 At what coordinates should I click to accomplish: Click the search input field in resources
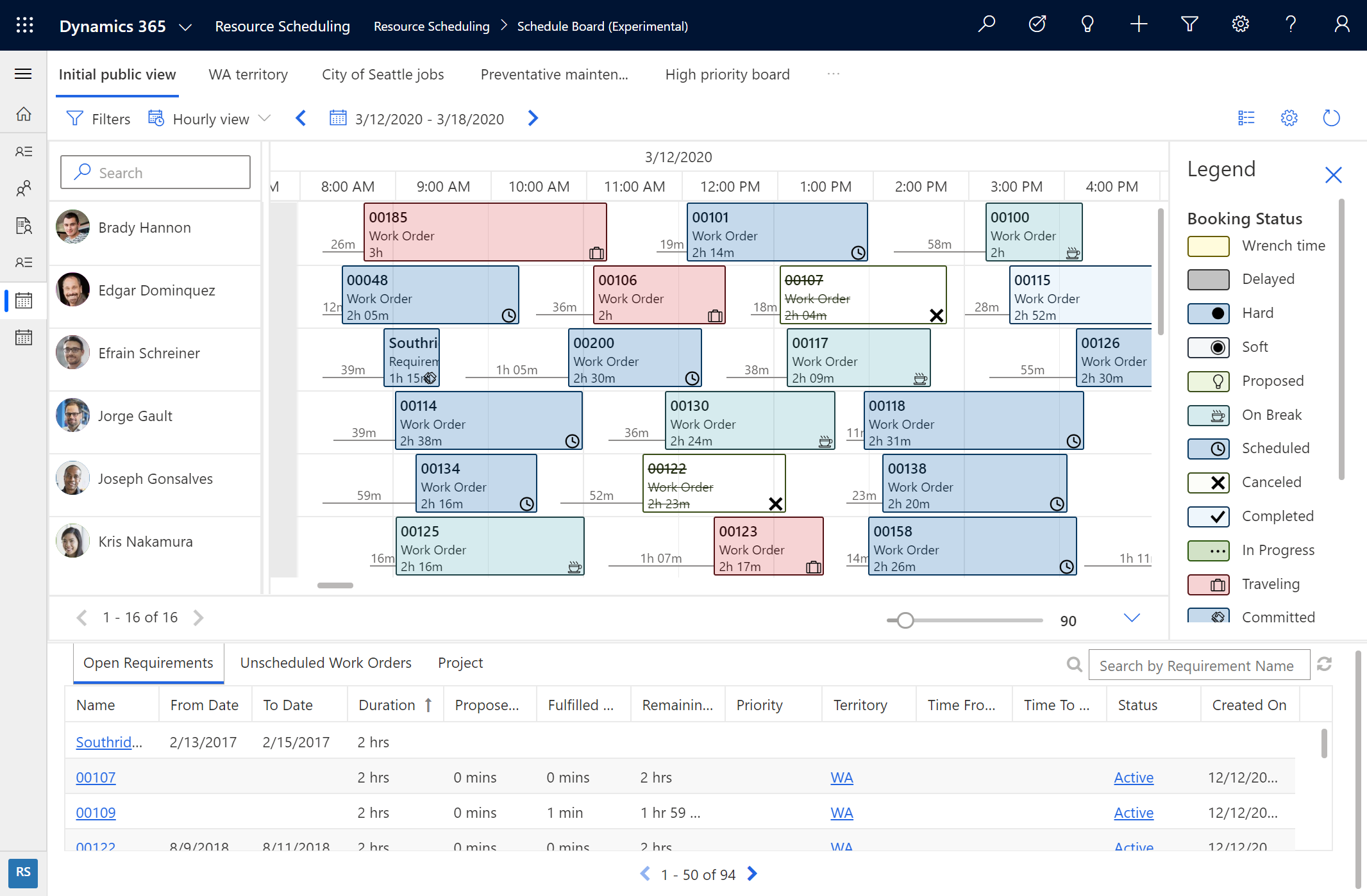coord(155,172)
